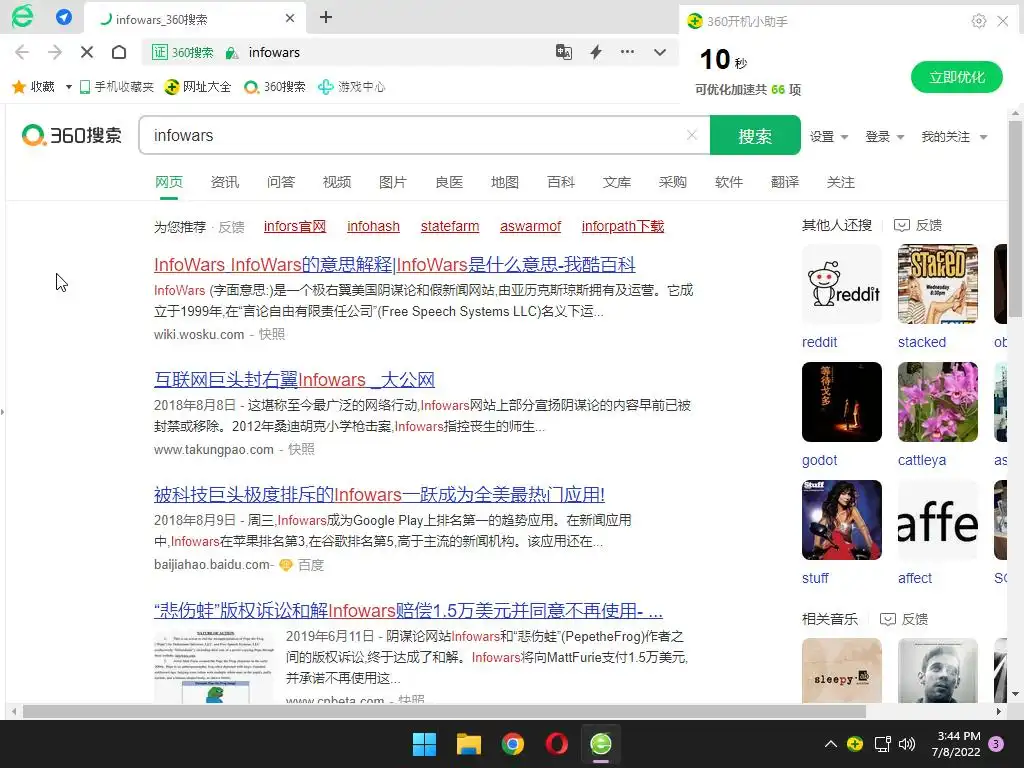
Task: Click the green 搜索 button
Action: point(755,135)
